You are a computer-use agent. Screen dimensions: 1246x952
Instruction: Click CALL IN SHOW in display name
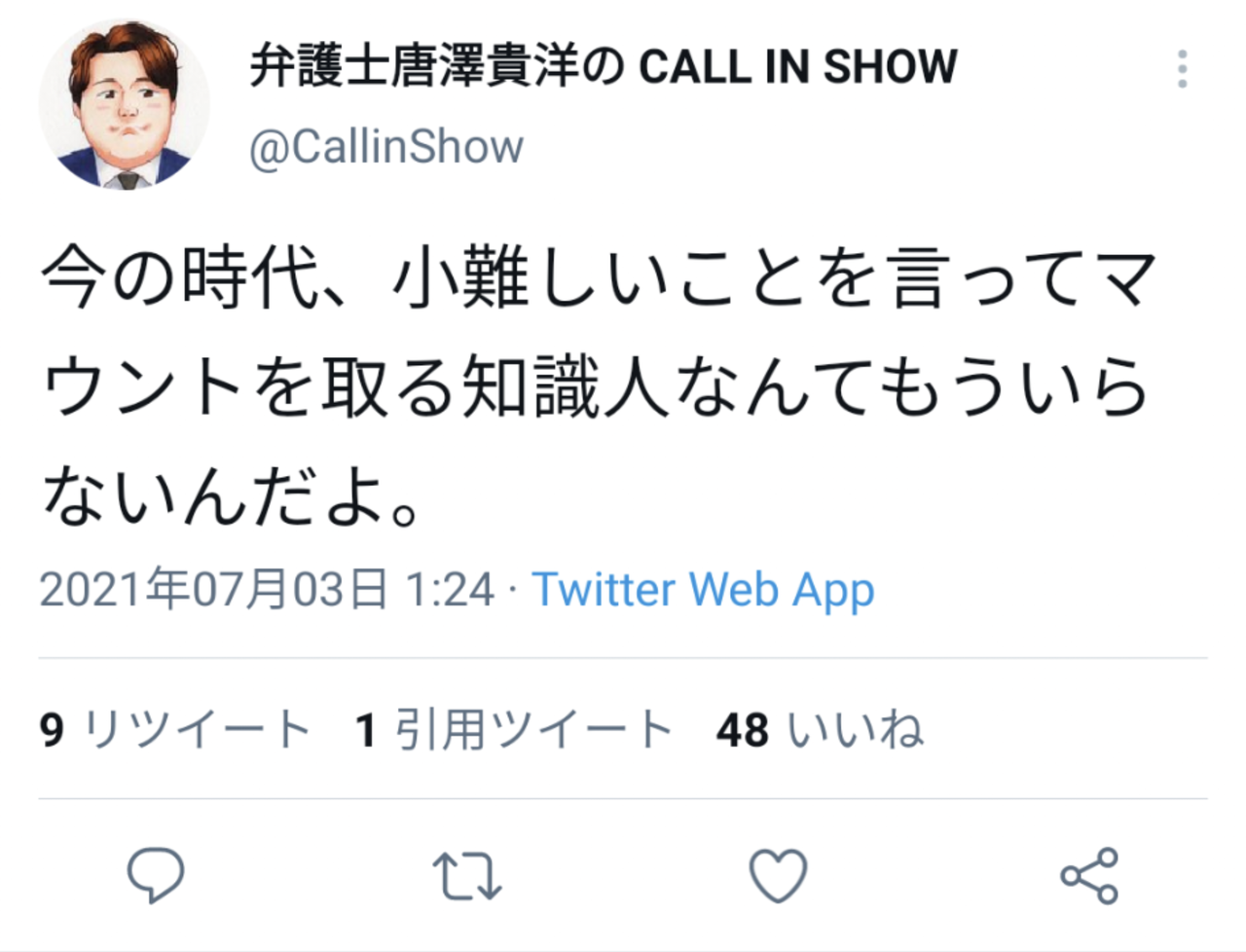(798, 67)
